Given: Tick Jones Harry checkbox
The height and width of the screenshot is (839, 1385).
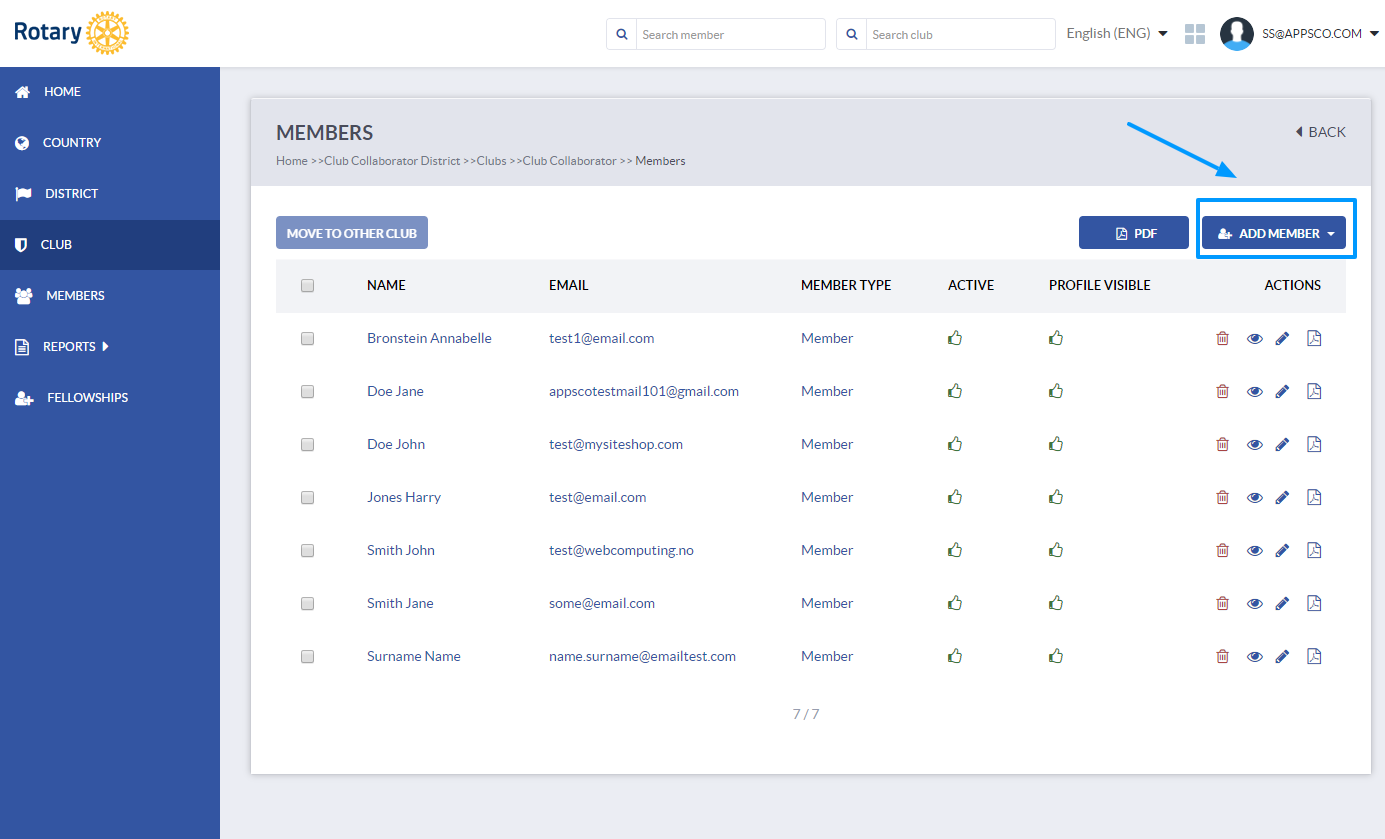Looking at the screenshot, I should click(307, 497).
